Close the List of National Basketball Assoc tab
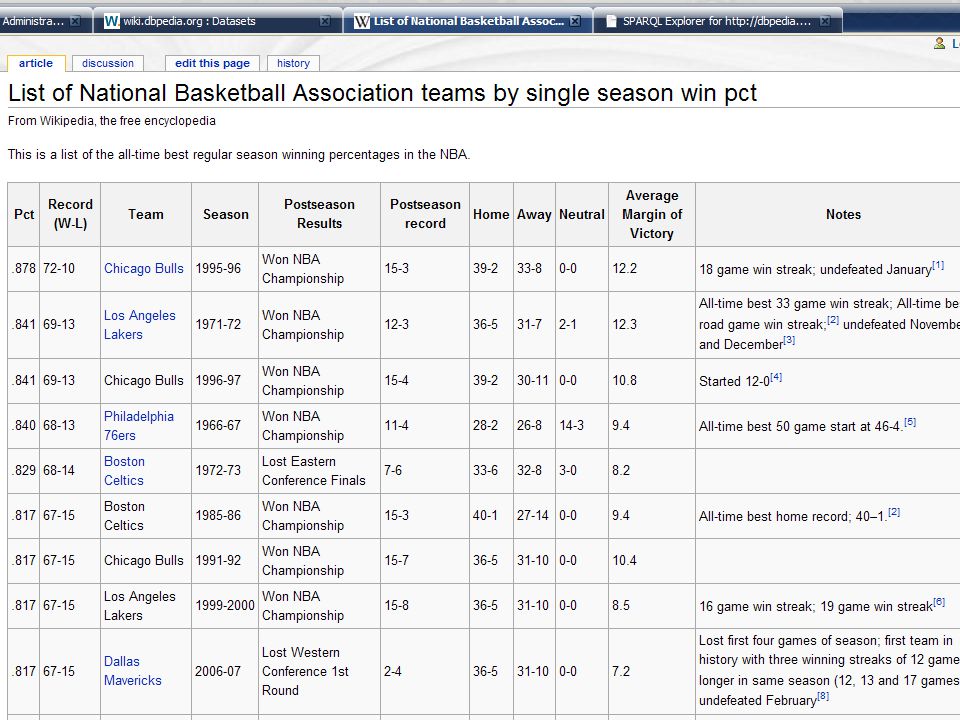 click(x=575, y=21)
